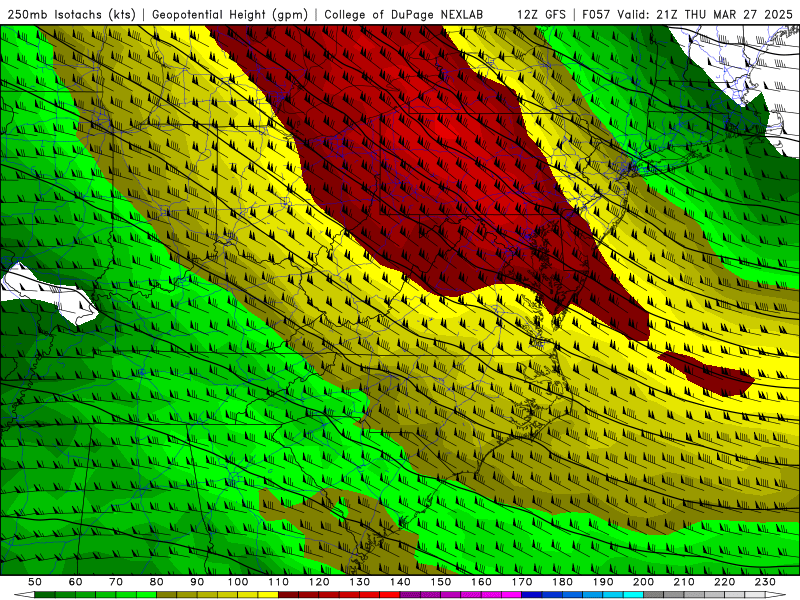Click the 220 value on the color scale
Viewport: 800px width, 600px height.
click(725, 582)
